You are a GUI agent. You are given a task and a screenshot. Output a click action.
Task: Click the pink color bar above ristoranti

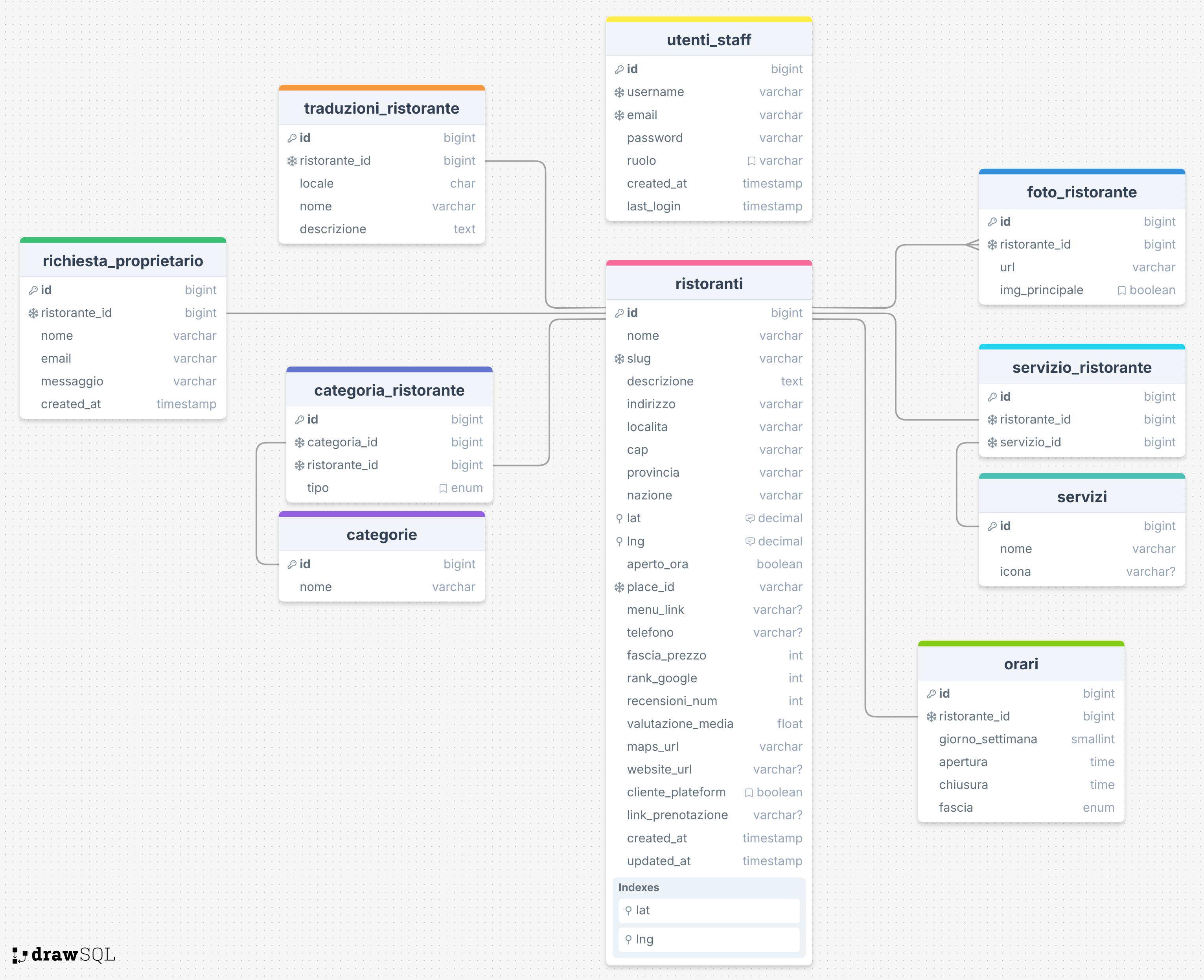click(709, 263)
